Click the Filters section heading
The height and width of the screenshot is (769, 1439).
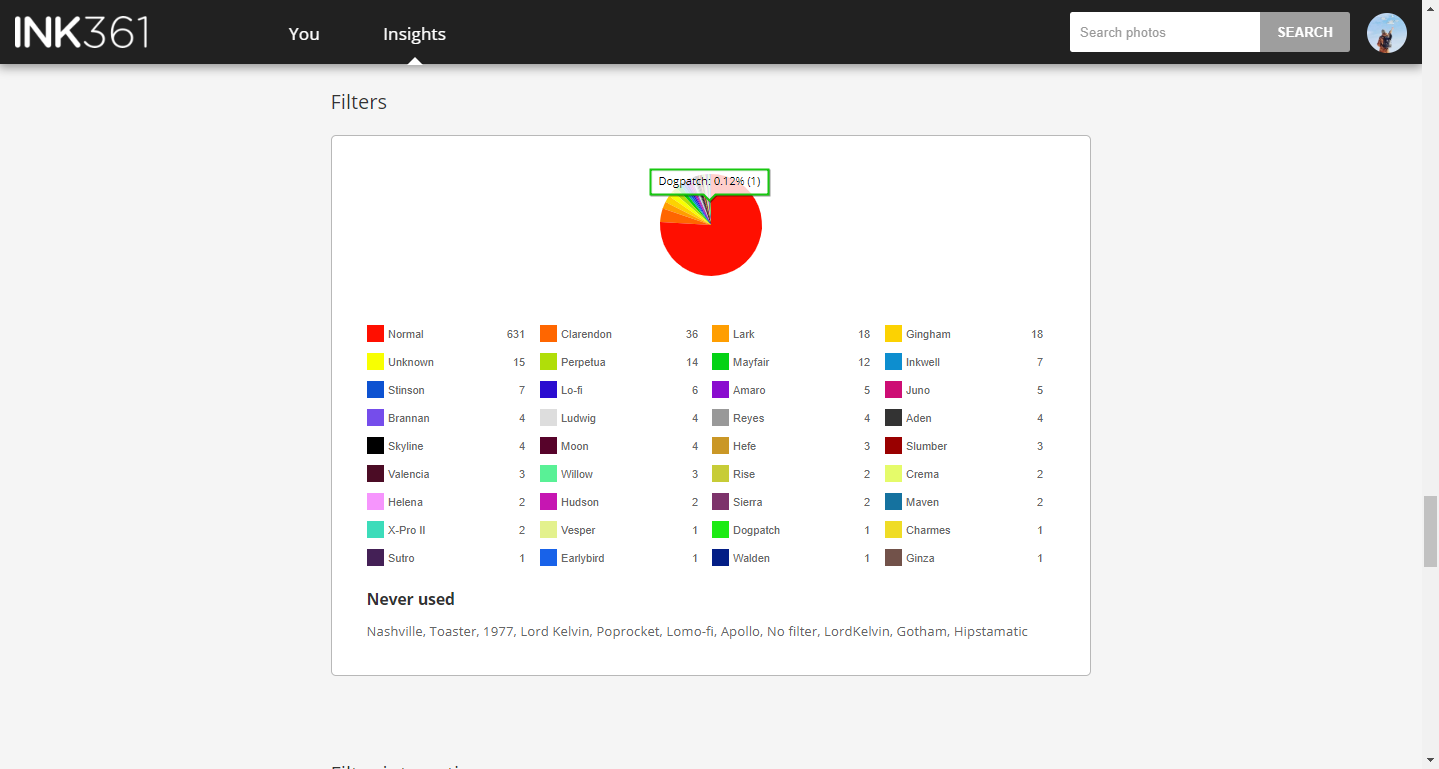click(x=359, y=102)
